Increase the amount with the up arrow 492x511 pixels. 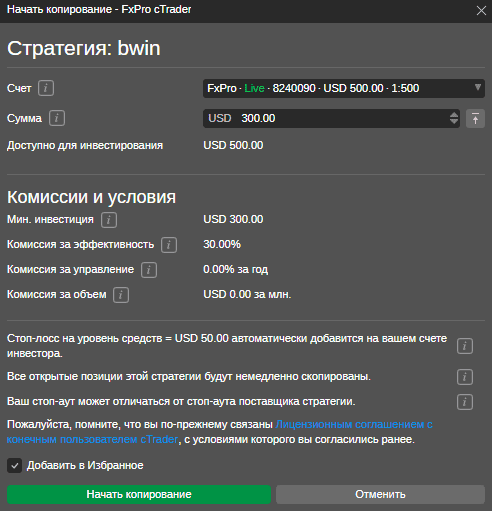click(x=454, y=115)
